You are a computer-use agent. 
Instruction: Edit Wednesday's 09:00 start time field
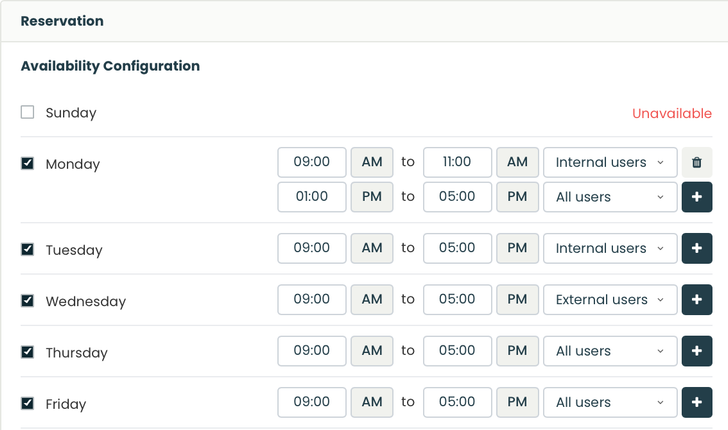(312, 300)
